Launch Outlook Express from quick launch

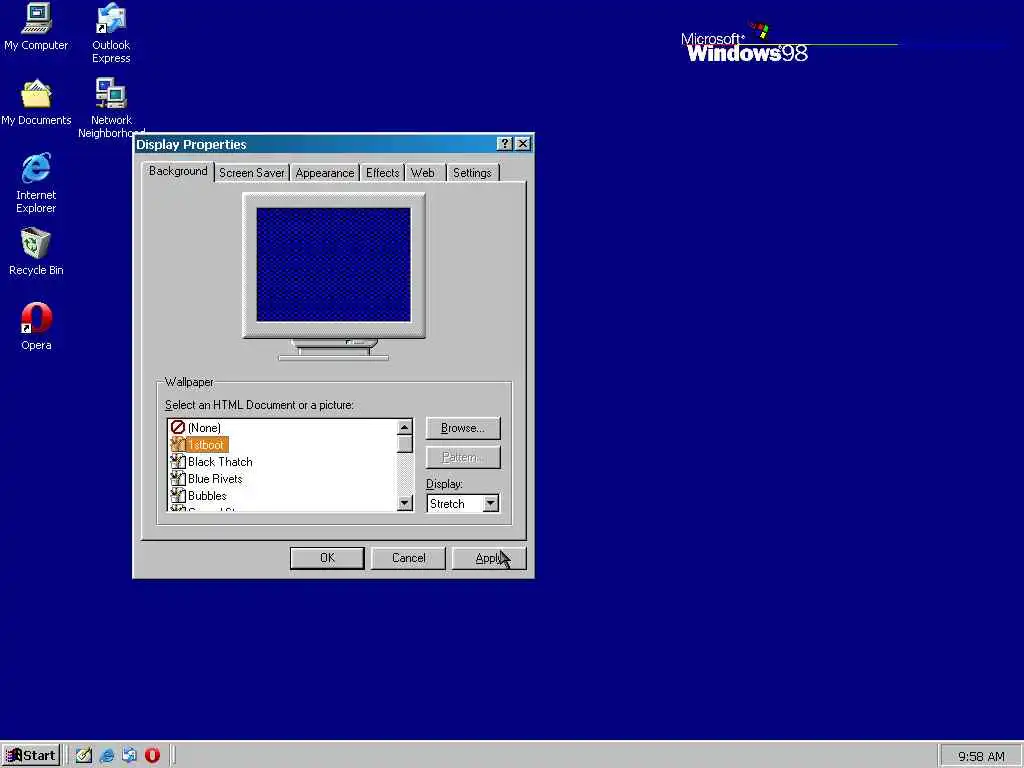(x=129, y=756)
